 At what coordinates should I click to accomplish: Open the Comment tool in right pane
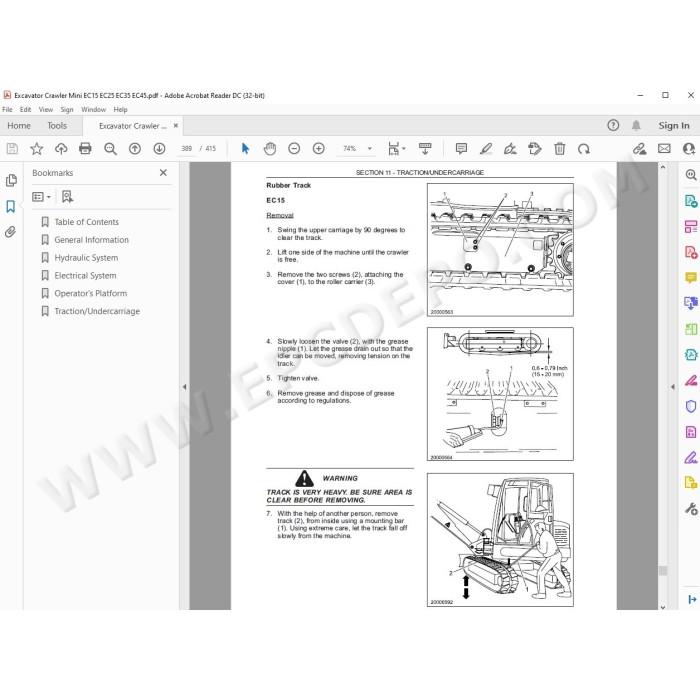(691, 278)
